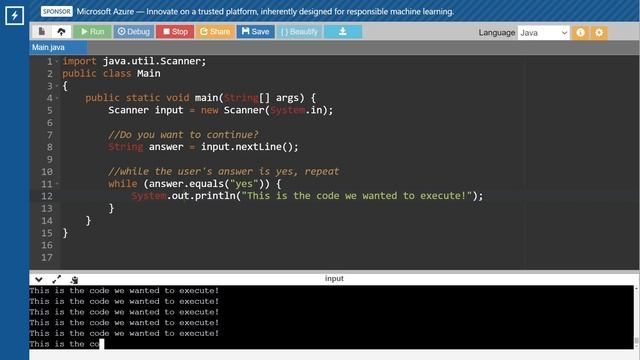Open the Microsoft Azure sponsor link
This screenshot has height=360, width=640.
click(265, 11)
